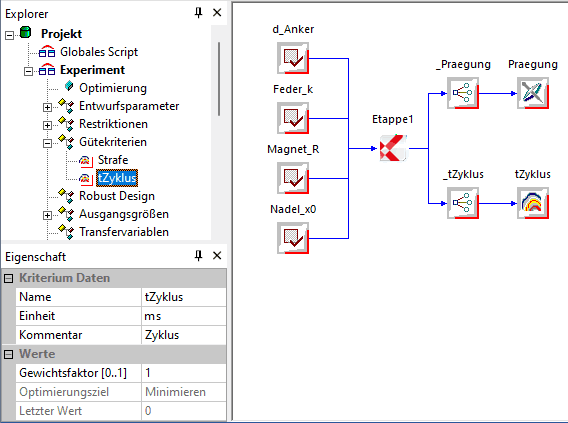Select Strafe under Gütekriterien

113,160
